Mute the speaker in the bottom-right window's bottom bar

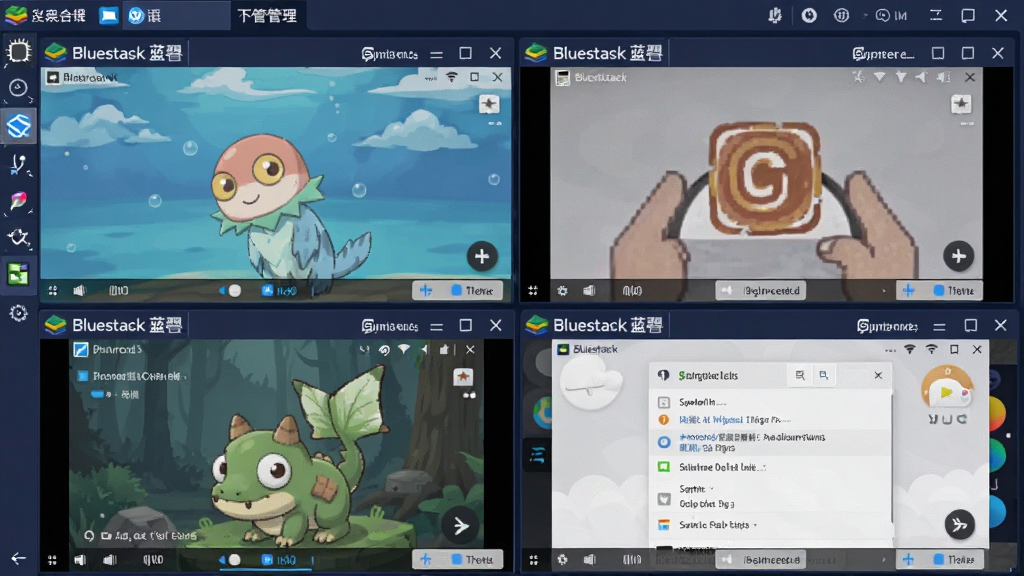coord(590,560)
